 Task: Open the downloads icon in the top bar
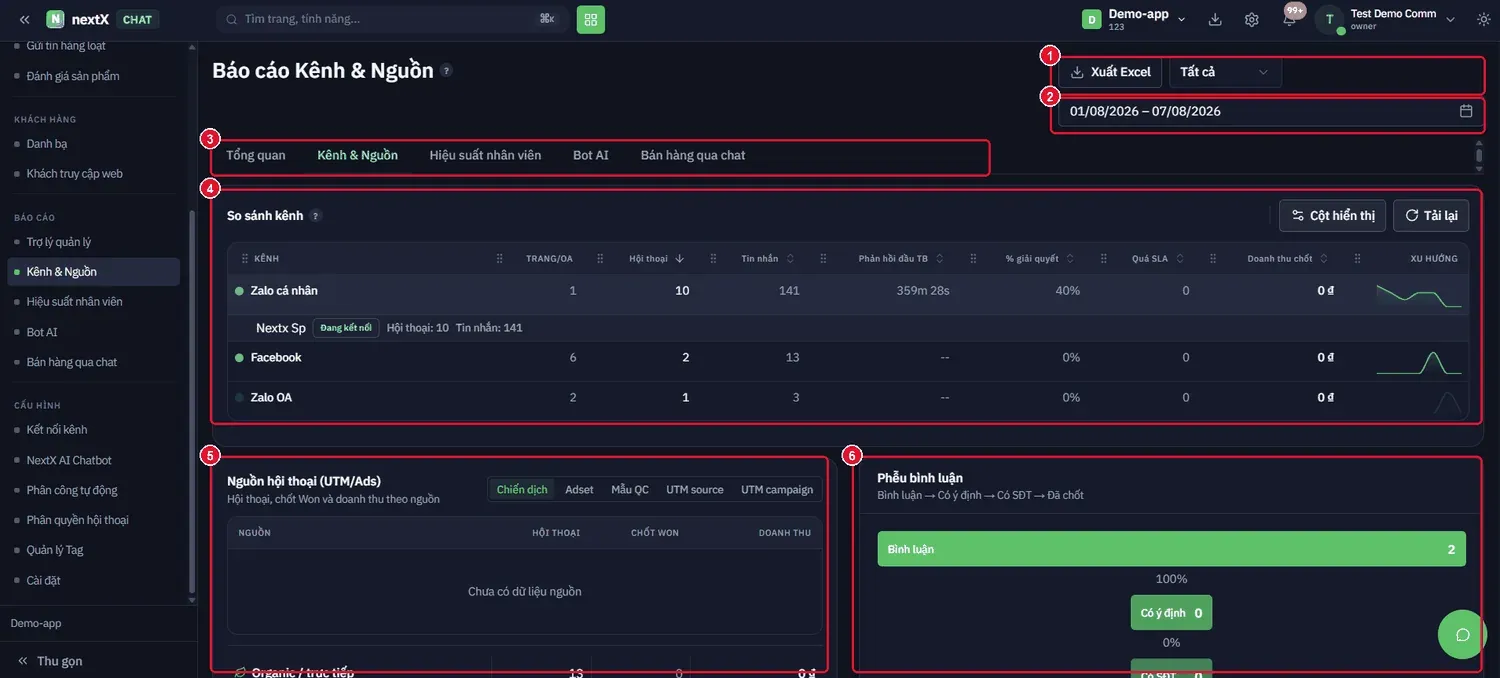click(1215, 19)
